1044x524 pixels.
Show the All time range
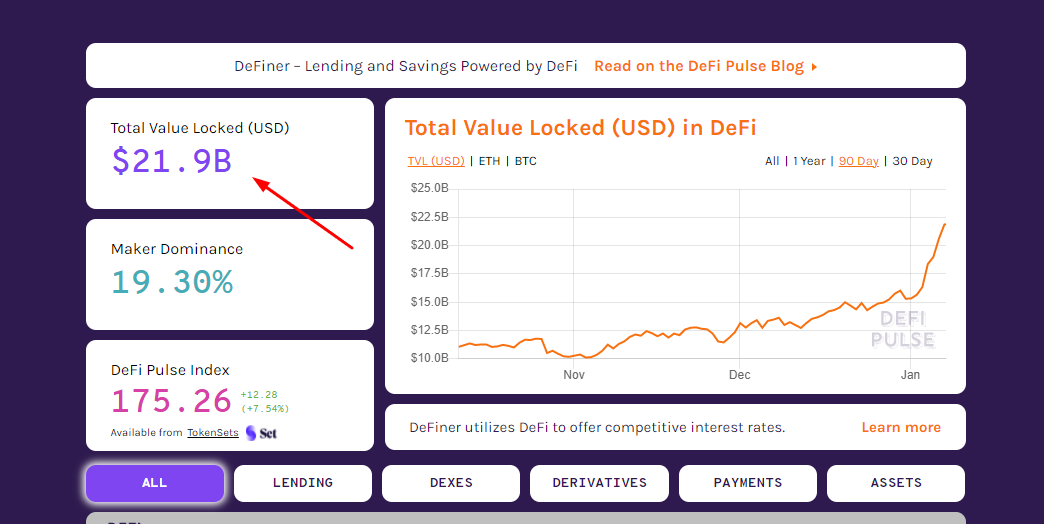coord(772,161)
